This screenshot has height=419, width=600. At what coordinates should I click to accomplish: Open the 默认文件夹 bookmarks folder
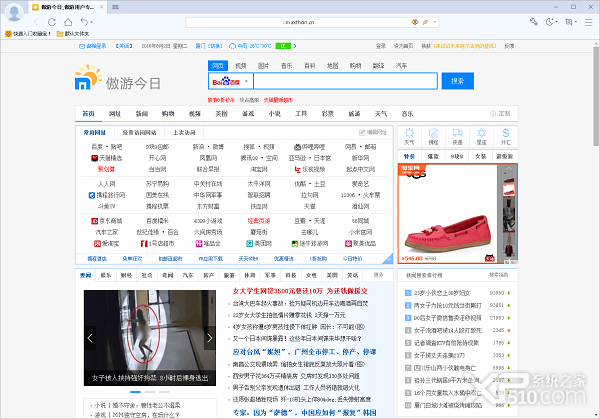tap(73, 34)
